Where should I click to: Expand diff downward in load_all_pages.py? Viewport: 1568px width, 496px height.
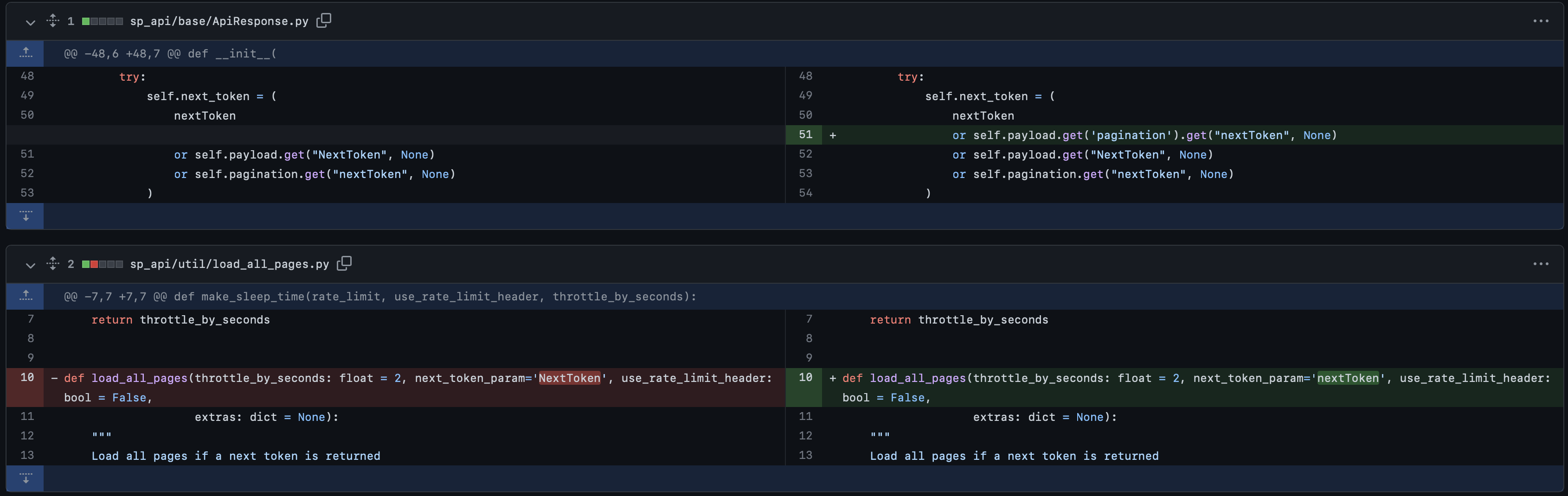pyautogui.click(x=25, y=478)
